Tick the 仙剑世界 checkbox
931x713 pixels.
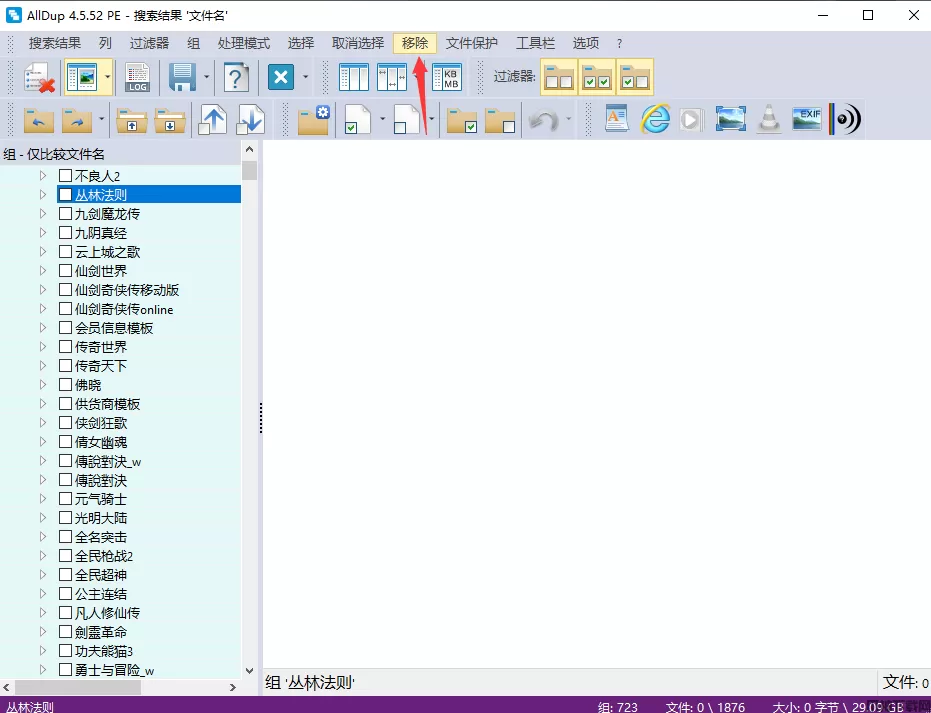[x=66, y=271]
